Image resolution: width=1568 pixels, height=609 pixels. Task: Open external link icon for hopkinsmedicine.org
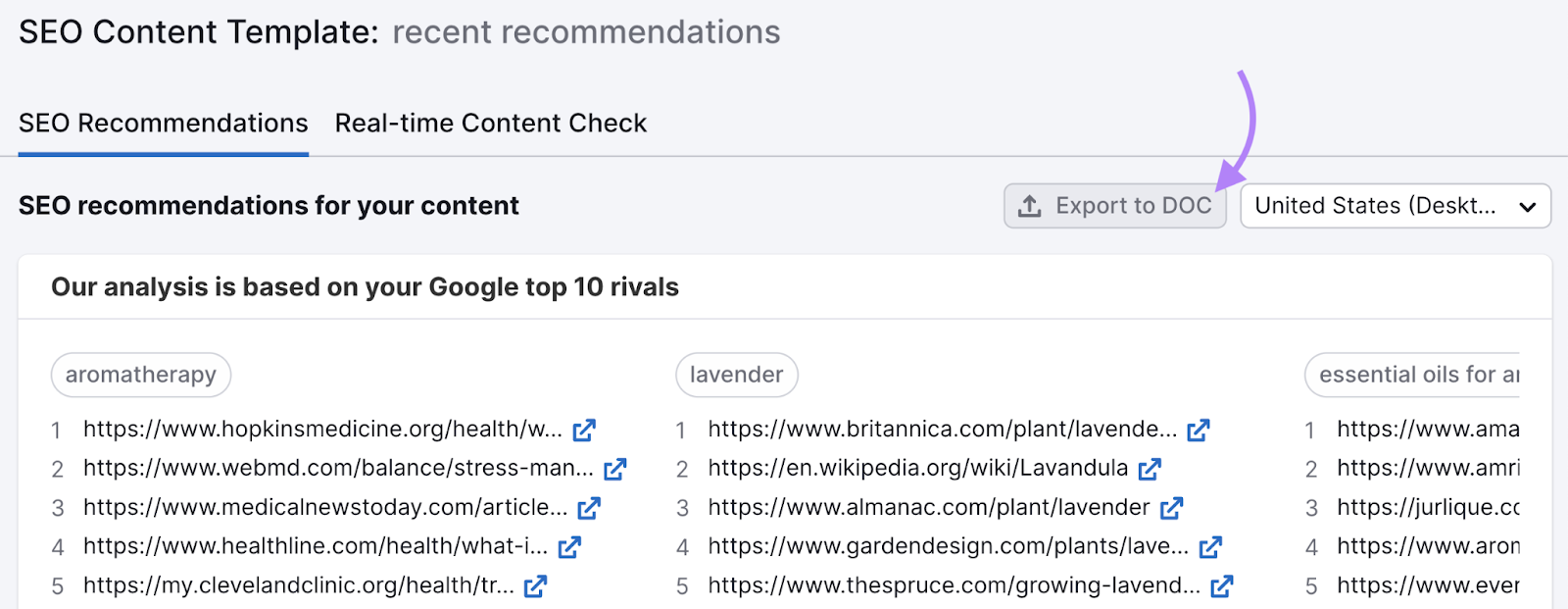point(584,430)
